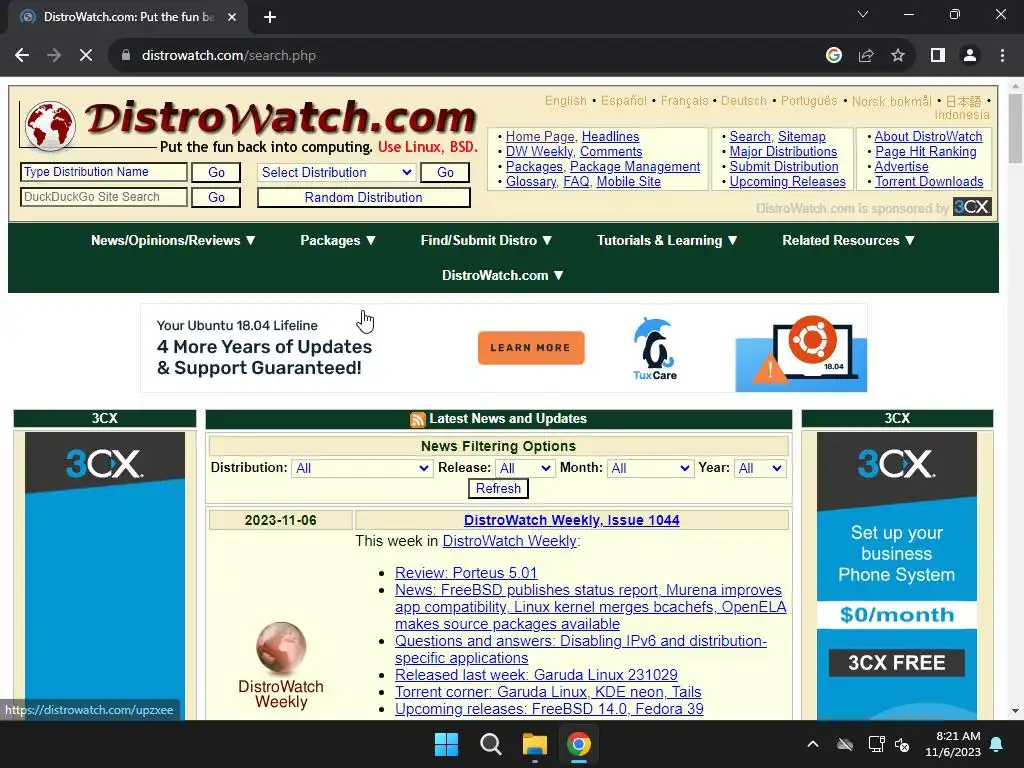This screenshot has height=768, width=1024.
Task: Click the DistroWatch globe logo
Action: [x=50, y=125]
